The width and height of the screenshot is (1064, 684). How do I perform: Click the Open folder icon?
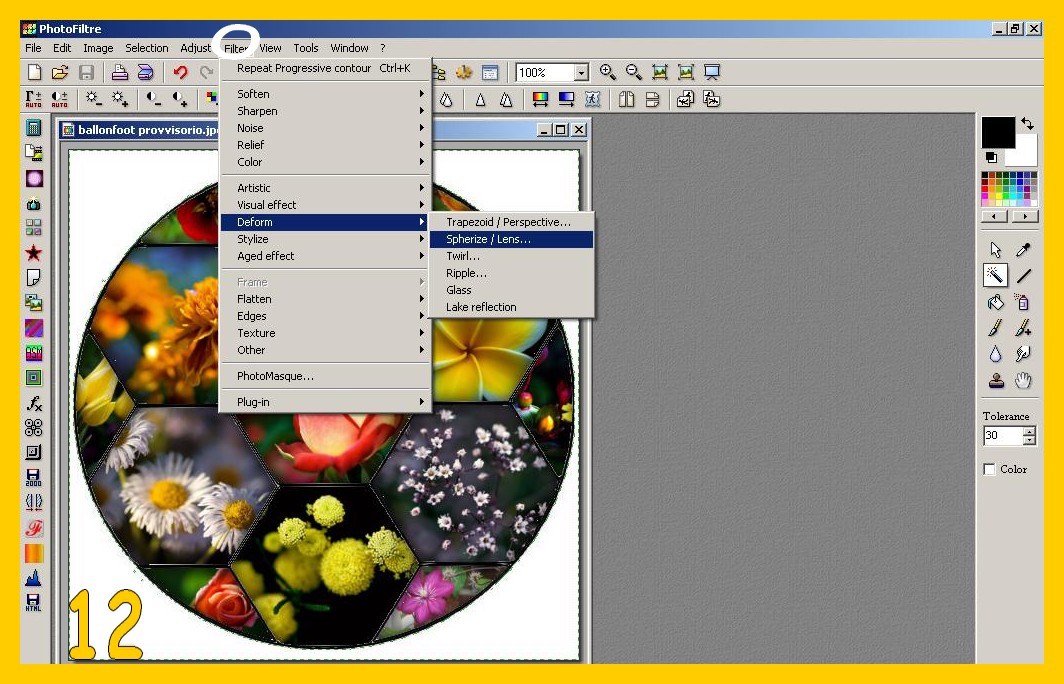tap(60, 72)
